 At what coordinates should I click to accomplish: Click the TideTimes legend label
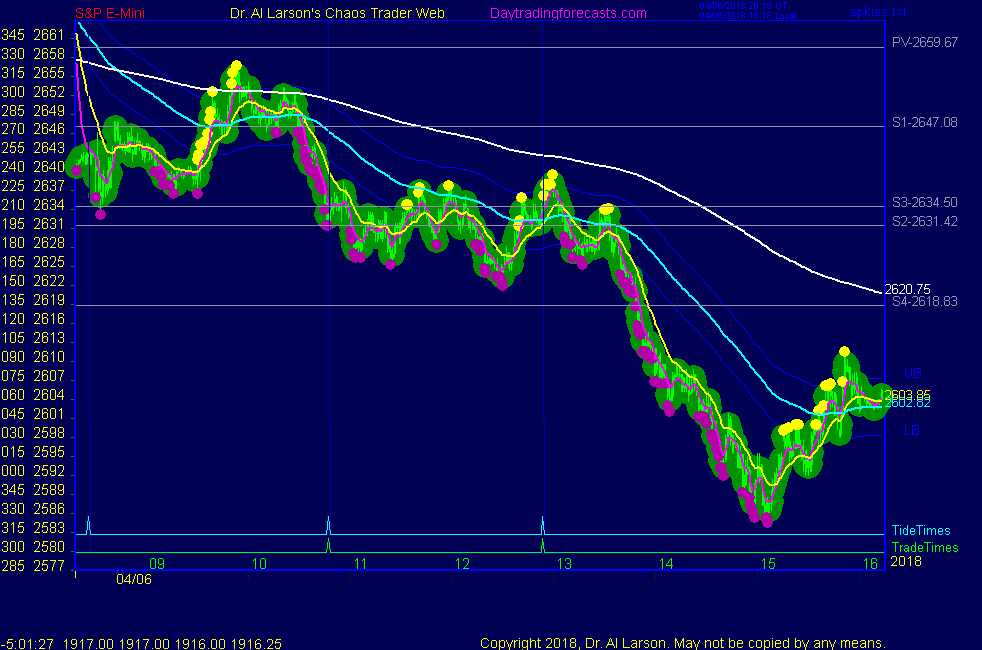click(x=921, y=531)
